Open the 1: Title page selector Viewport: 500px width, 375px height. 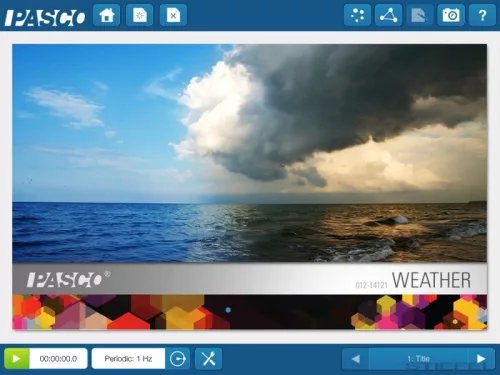point(418,359)
